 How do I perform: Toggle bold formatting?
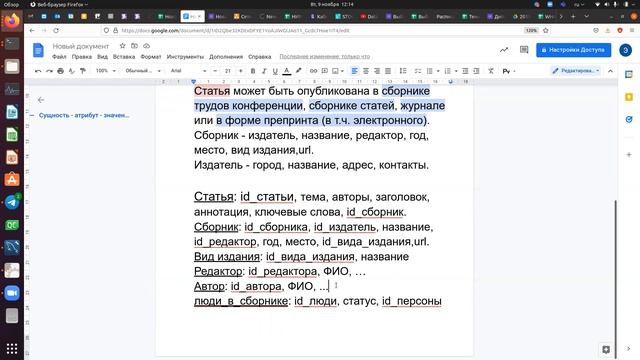coord(253,71)
